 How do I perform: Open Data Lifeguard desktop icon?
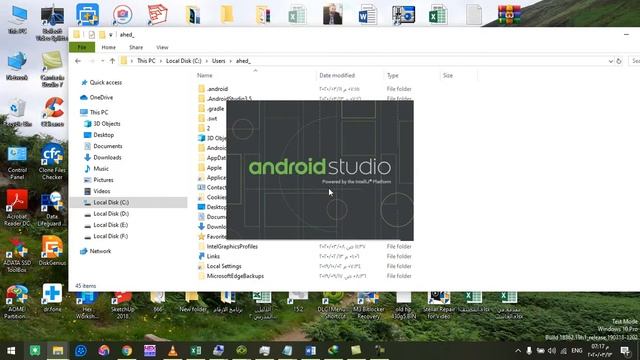tap(52, 209)
